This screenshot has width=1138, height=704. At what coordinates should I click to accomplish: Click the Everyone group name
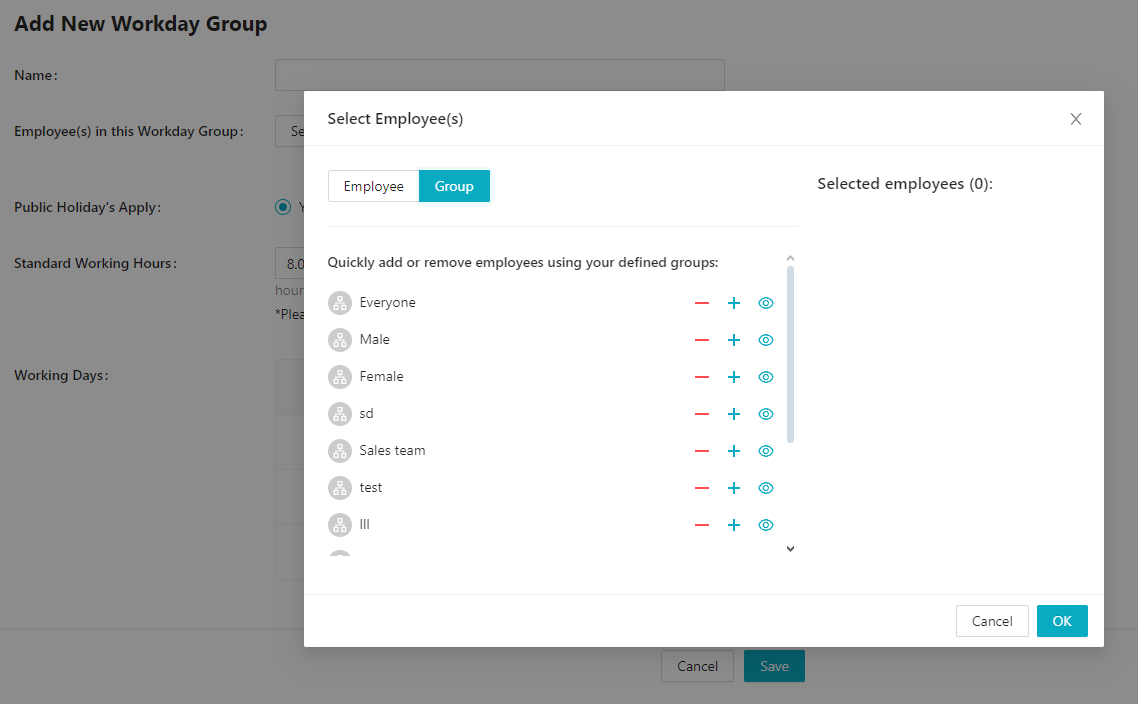(388, 303)
